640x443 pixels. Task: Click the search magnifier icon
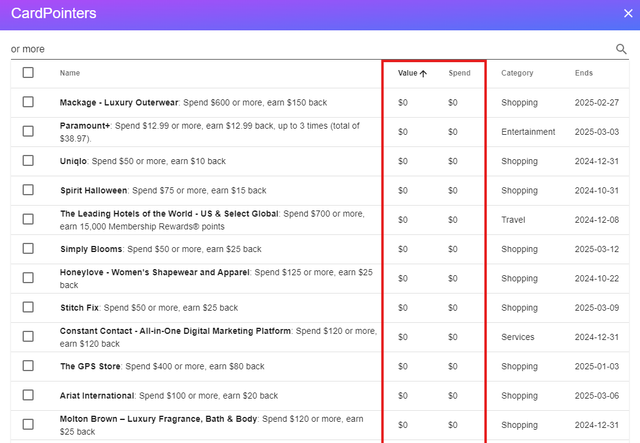coord(621,49)
